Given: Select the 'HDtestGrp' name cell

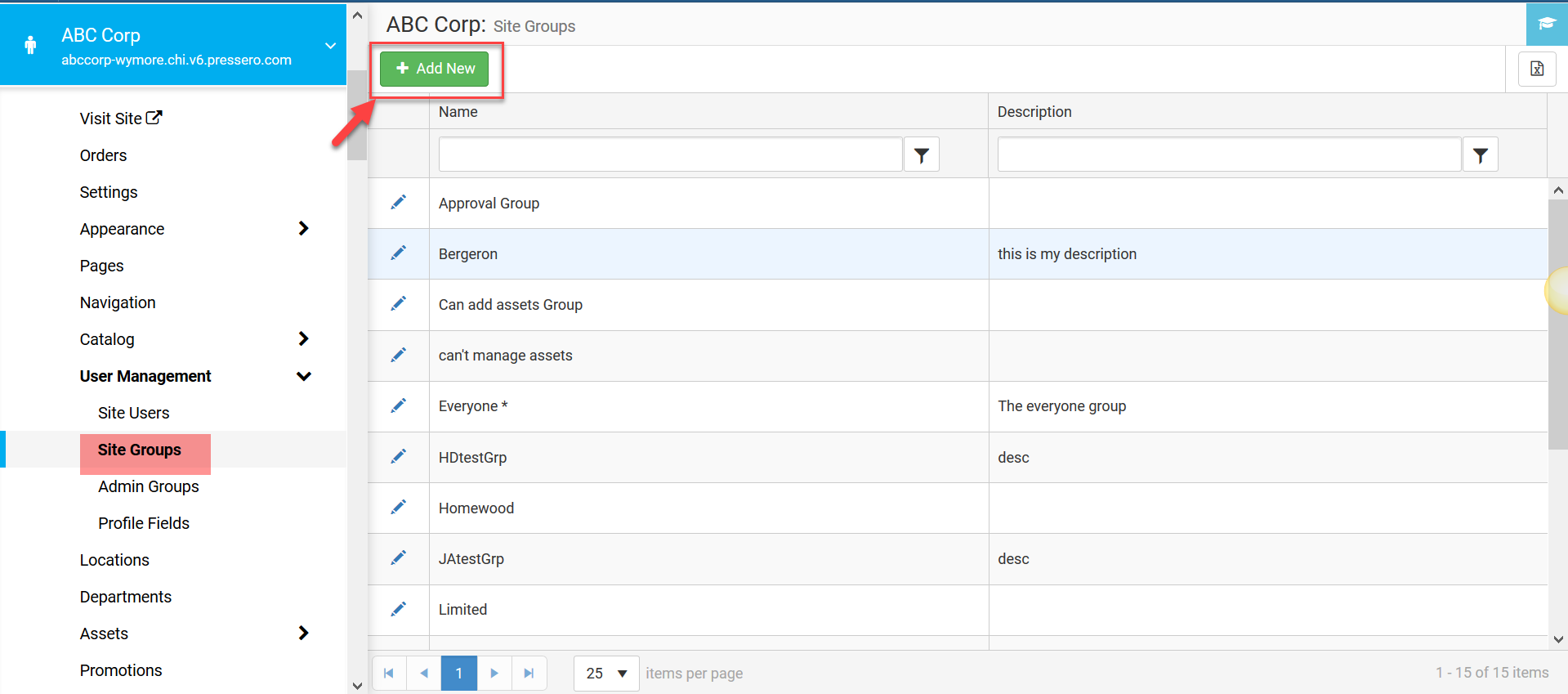Looking at the screenshot, I should pyautogui.click(x=708, y=457).
